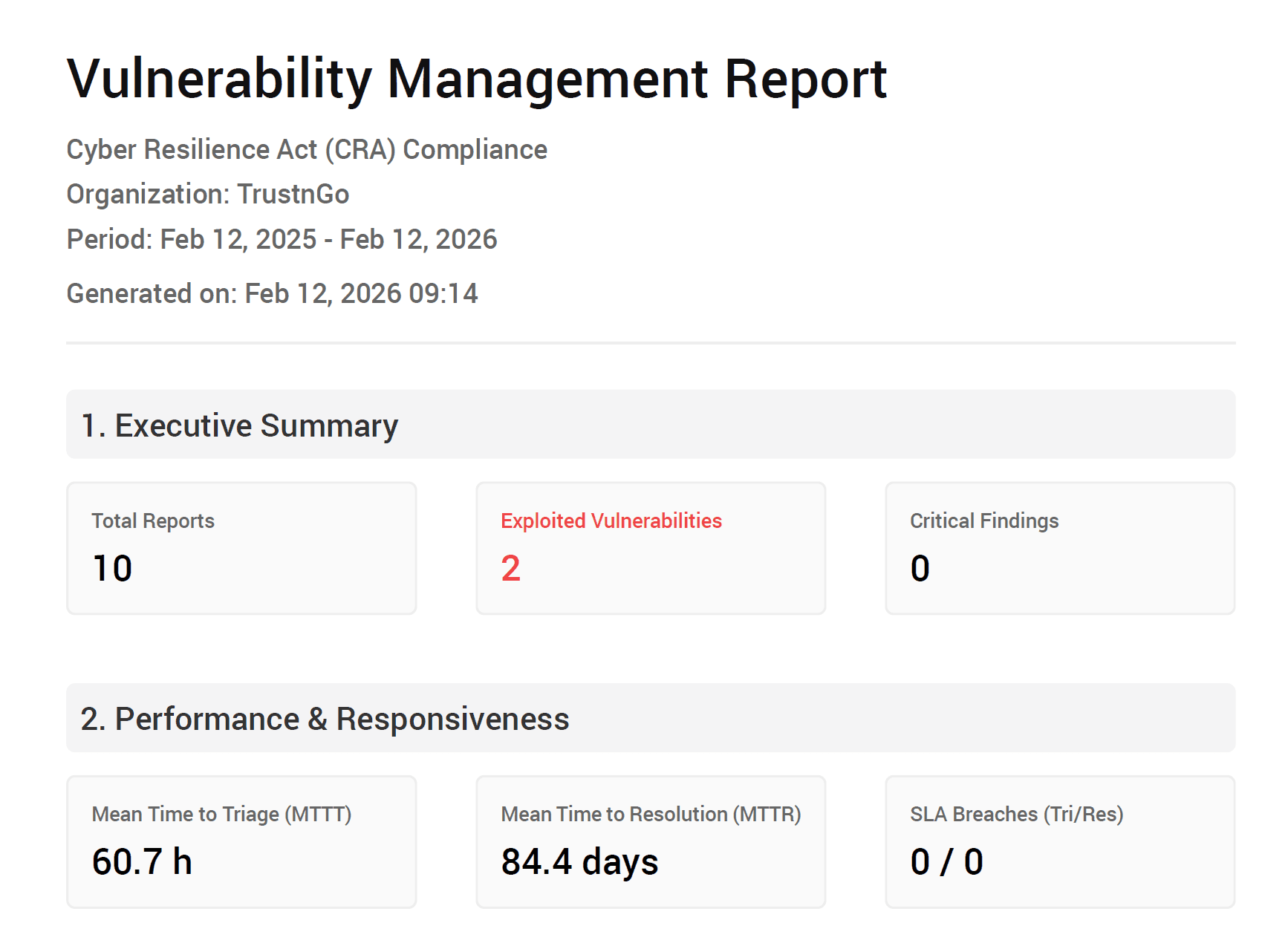Click the SLA Breaches (Tri/Res) card
1288x946 pixels.
1060,841
